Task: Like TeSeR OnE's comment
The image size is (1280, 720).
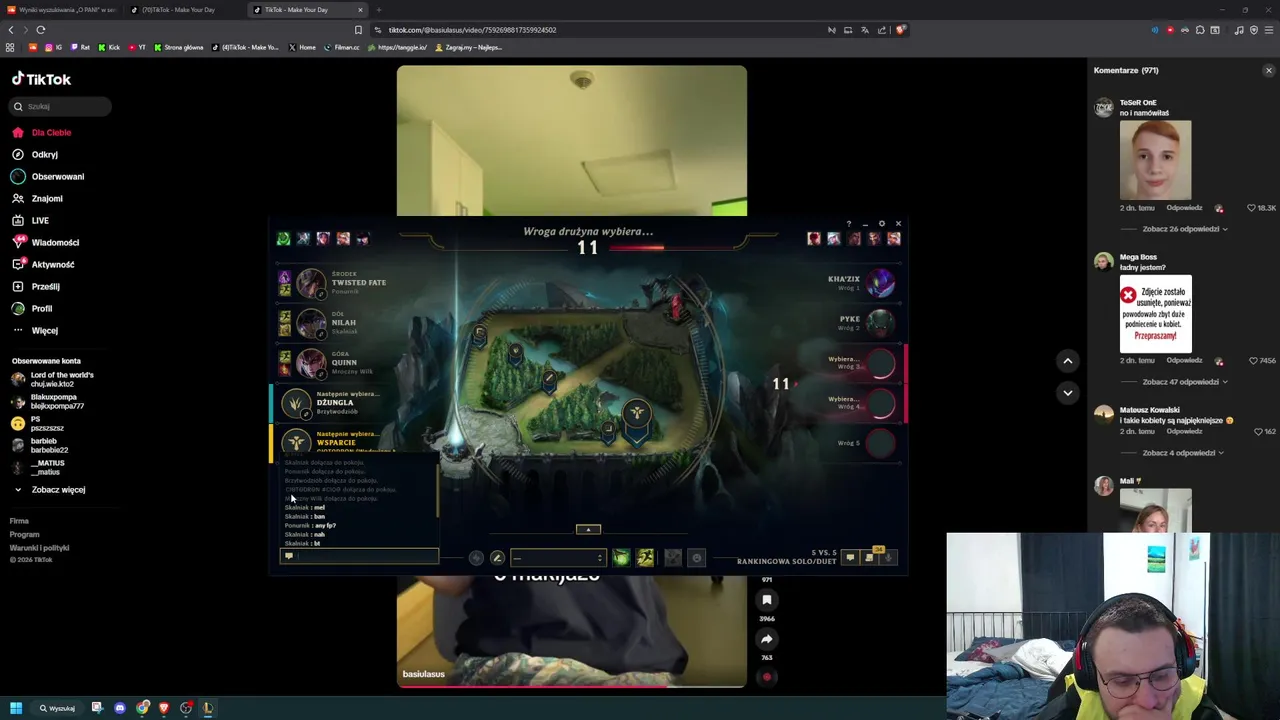Action: (1252, 208)
